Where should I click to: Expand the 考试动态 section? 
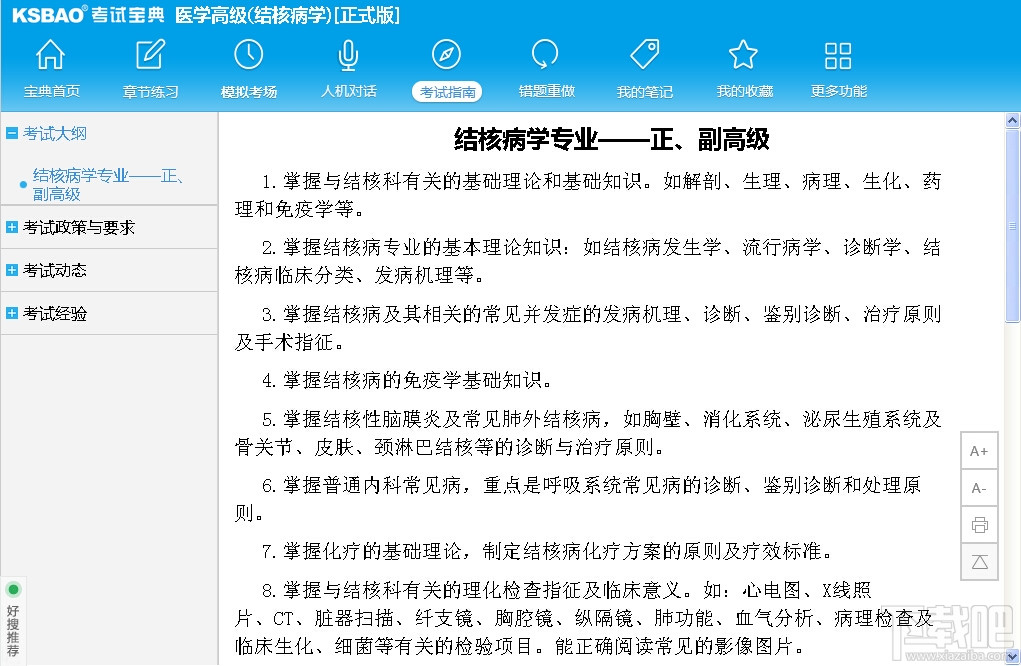click(x=12, y=270)
